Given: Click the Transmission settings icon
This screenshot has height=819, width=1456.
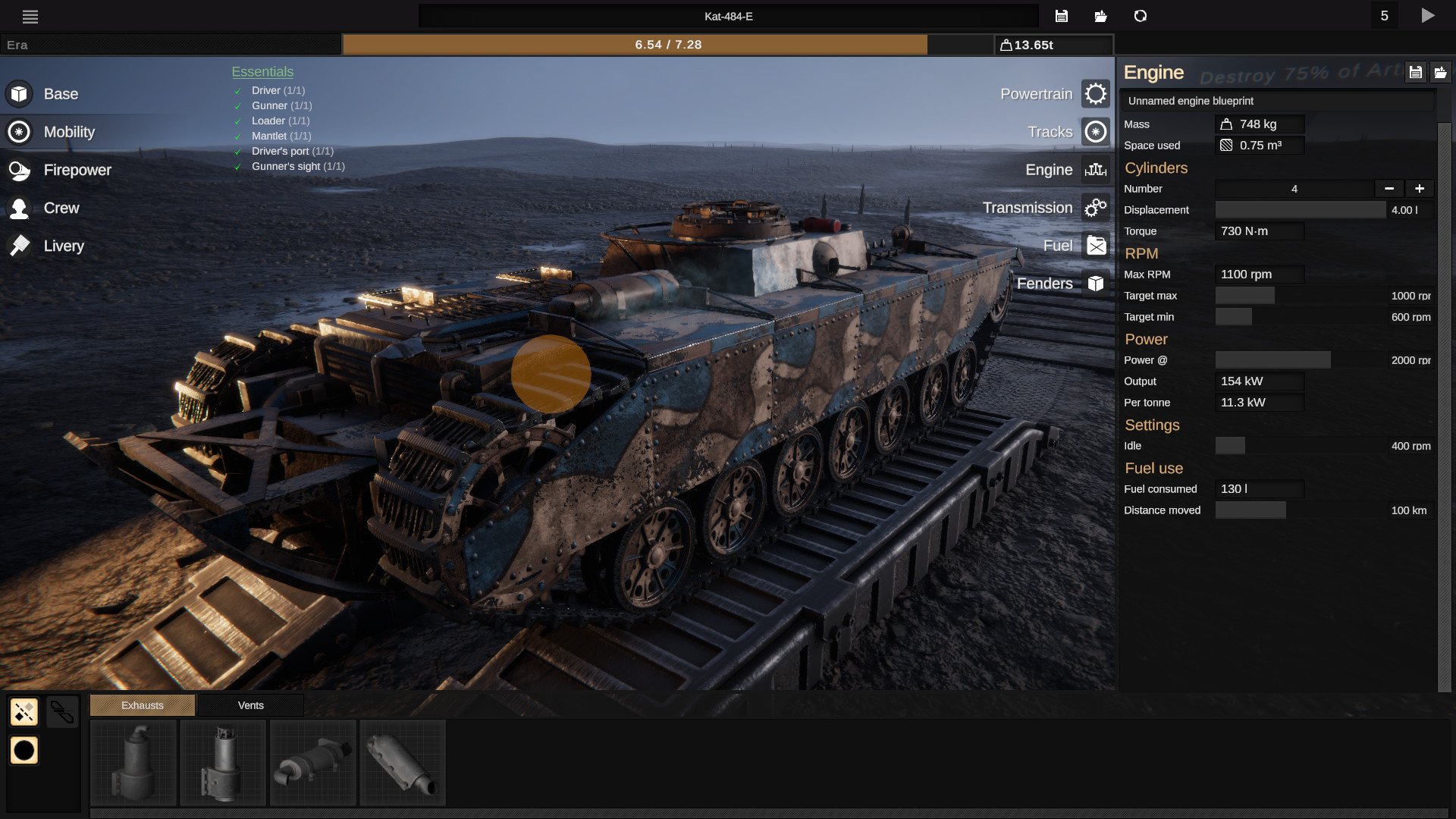Looking at the screenshot, I should click(1096, 208).
